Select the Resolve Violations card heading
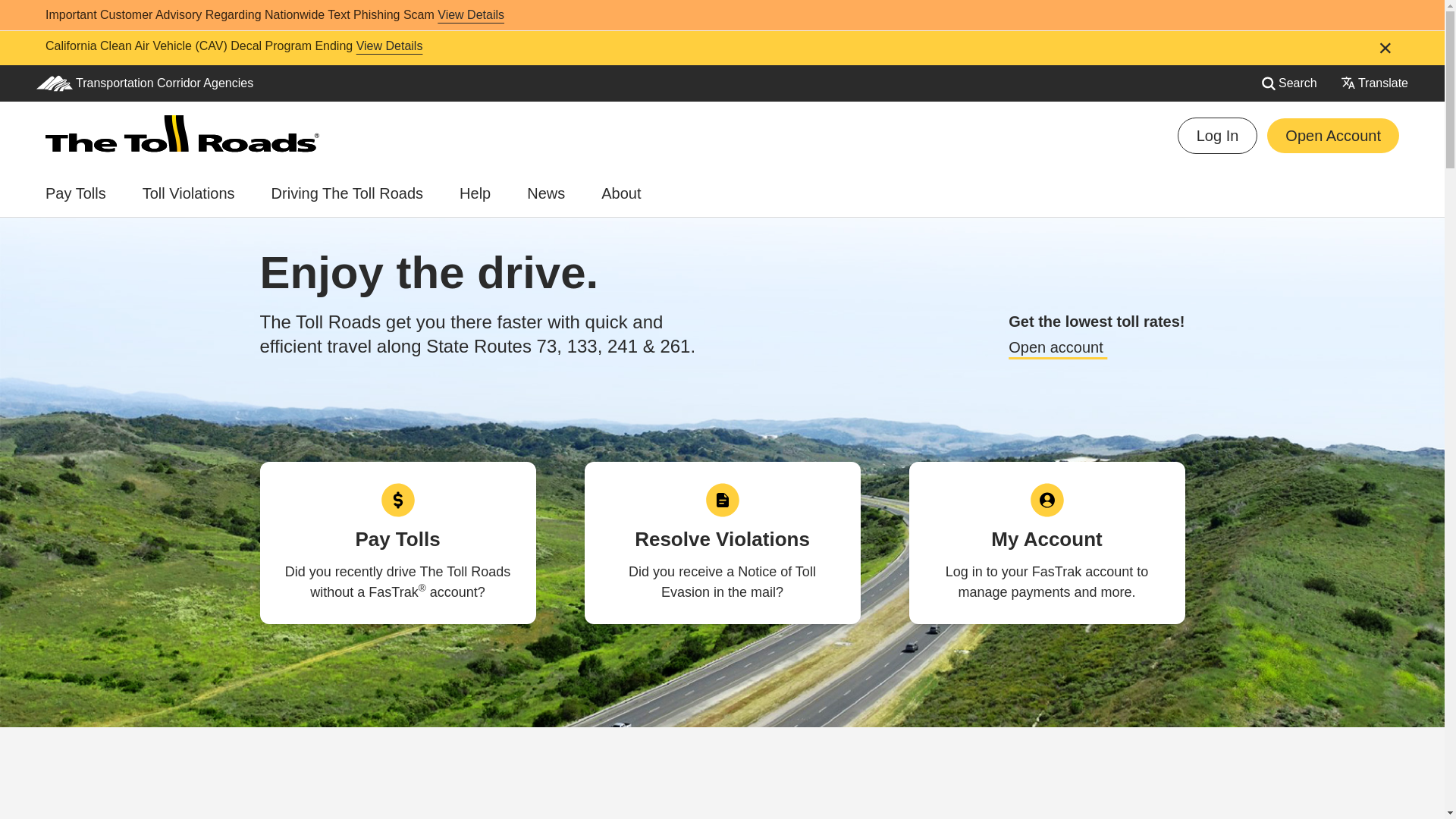 coord(722,539)
